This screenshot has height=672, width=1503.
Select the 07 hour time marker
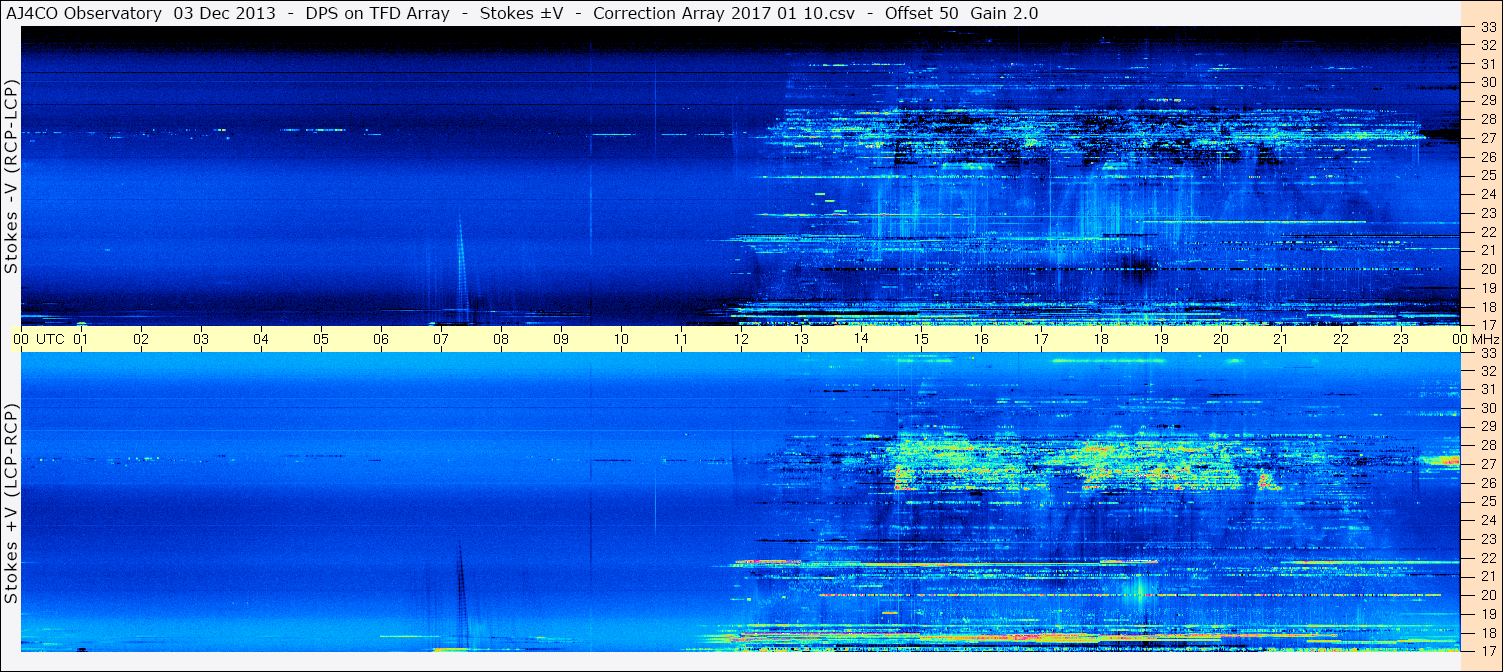(441, 339)
